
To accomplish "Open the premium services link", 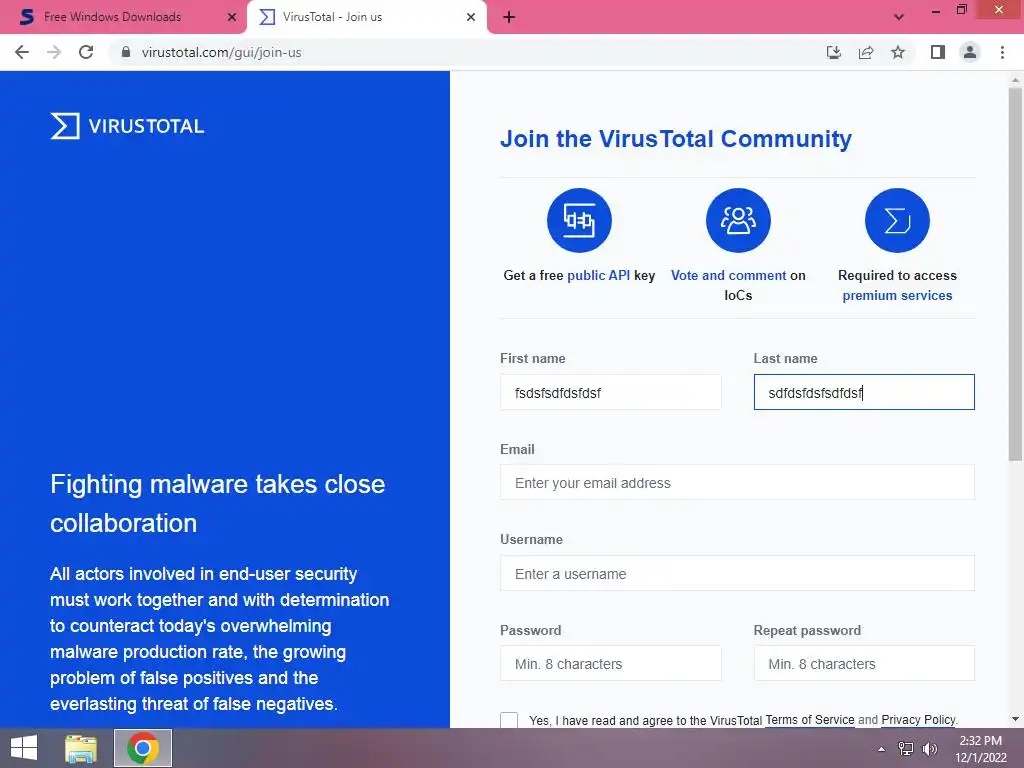I will [897, 296].
